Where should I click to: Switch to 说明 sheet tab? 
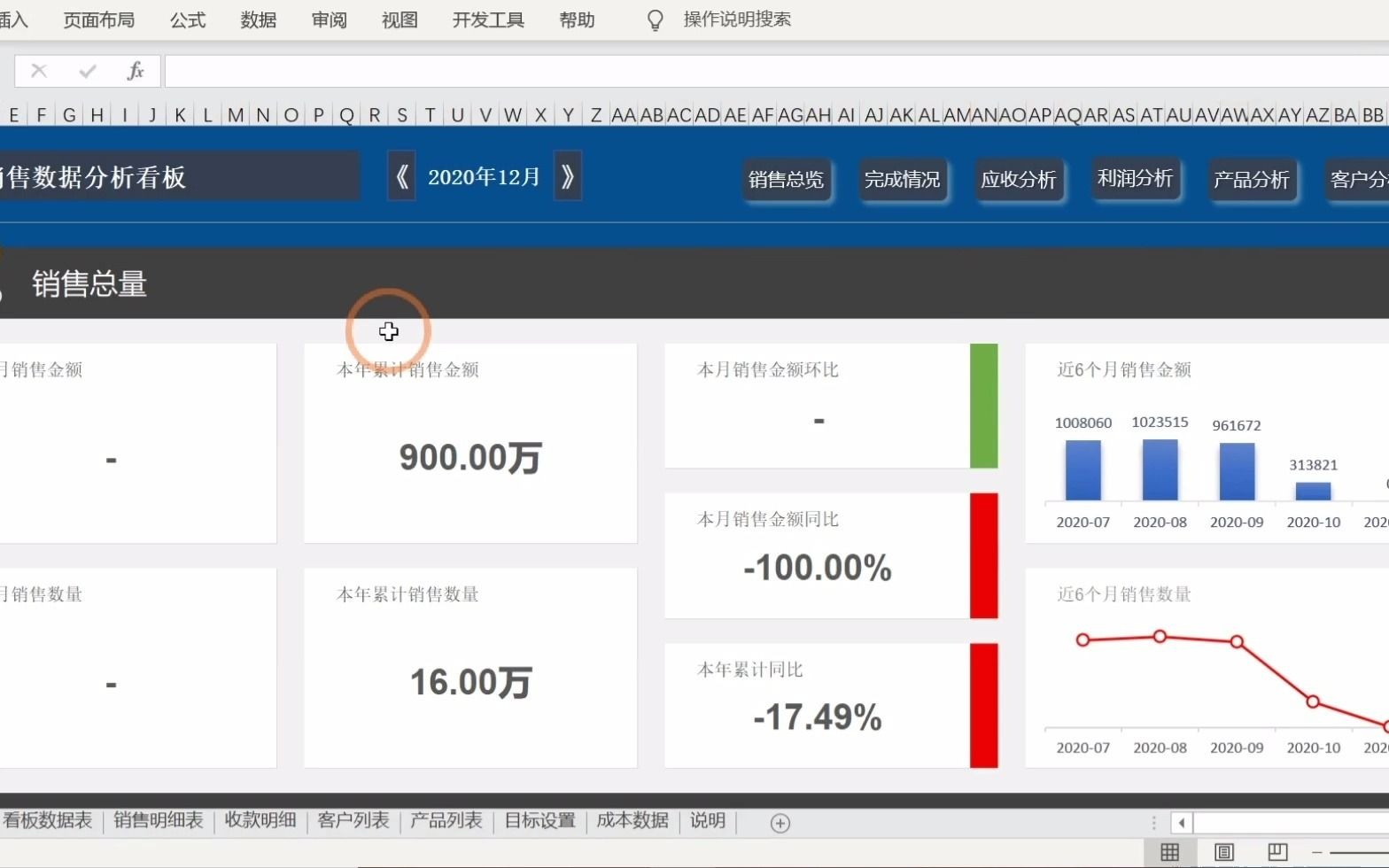pyautogui.click(x=708, y=821)
